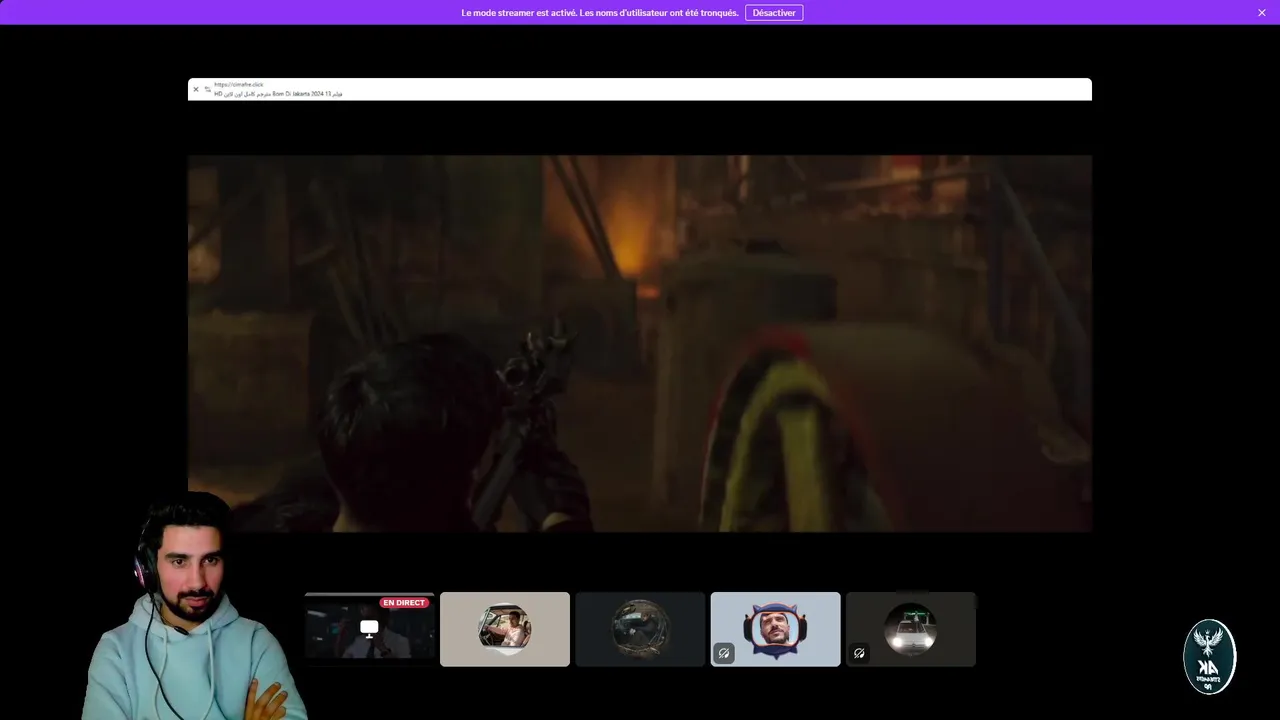This screenshot has height=720, width=1280.
Task: Select participant tile with beige background
Action: pos(505,629)
